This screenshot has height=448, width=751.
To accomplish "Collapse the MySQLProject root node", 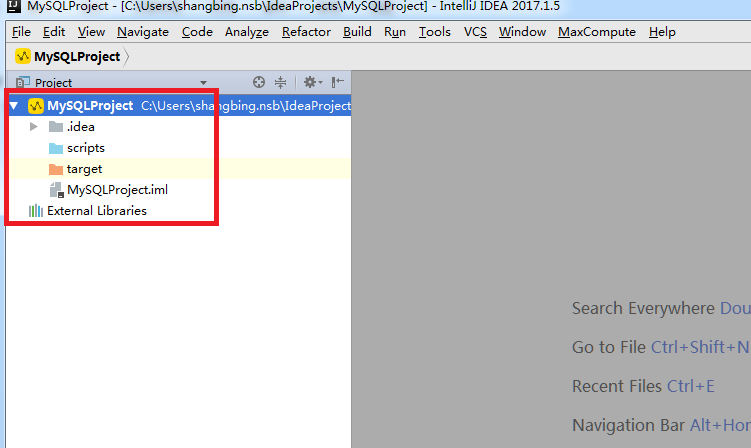I will (x=14, y=105).
